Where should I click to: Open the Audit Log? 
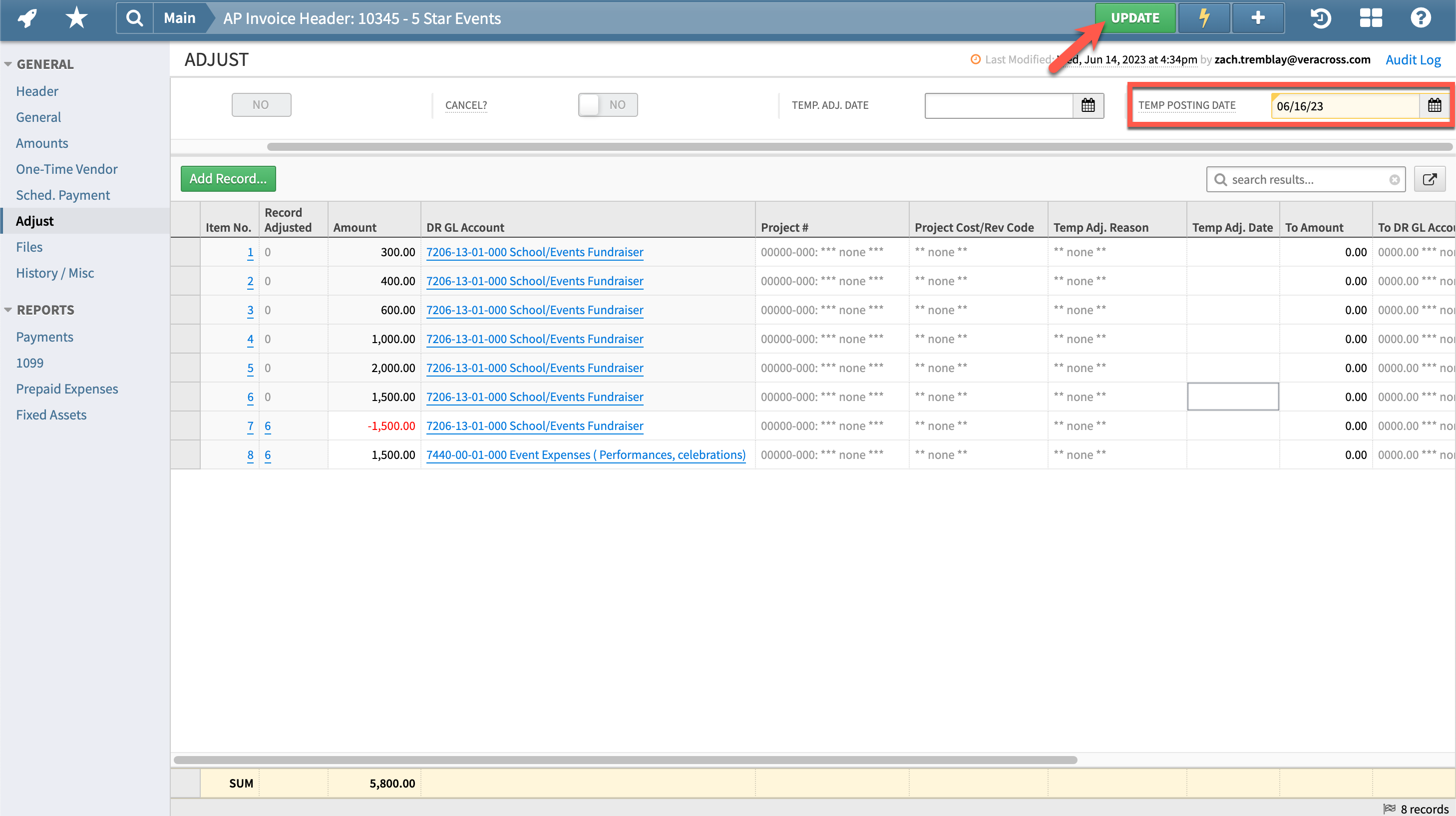(1413, 59)
